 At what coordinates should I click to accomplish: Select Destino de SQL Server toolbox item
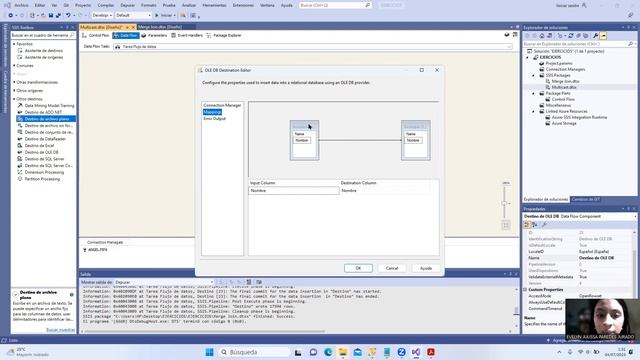[x=44, y=159]
